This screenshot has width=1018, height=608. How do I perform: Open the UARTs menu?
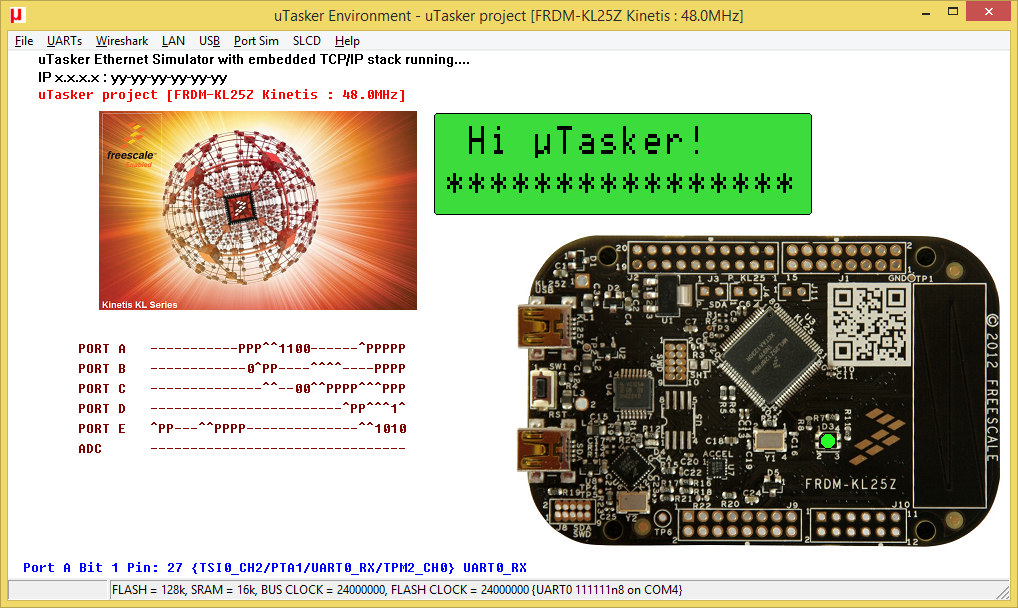click(64, 41)
